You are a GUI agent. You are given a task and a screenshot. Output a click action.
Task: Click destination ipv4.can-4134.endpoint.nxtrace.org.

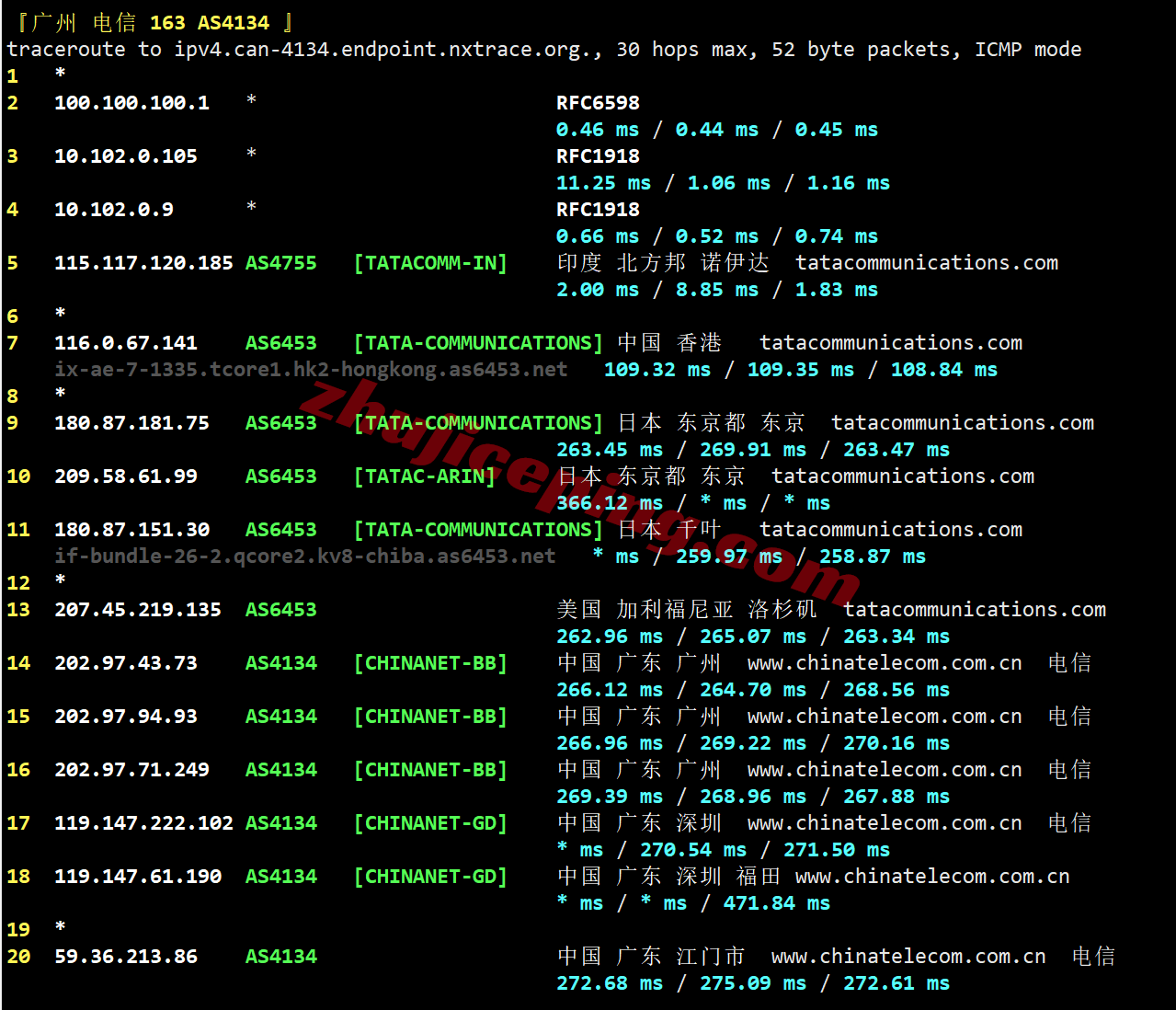tap(382, 50)
